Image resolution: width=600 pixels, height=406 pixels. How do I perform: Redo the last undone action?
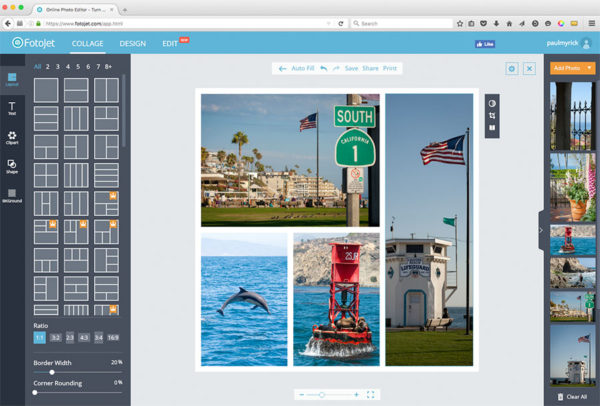pyautogui.click(x=336, y=68)
